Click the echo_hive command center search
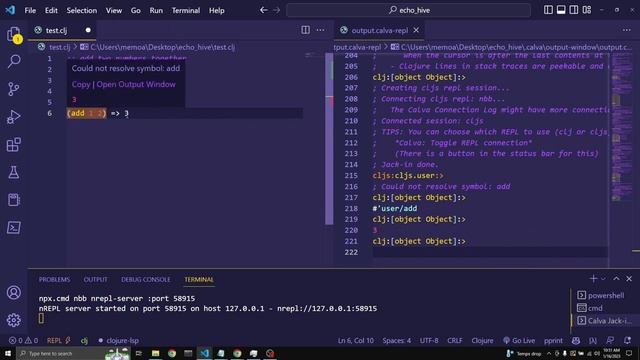The height and width of the screenshot is (360, 640). click(x=409, y=10)
